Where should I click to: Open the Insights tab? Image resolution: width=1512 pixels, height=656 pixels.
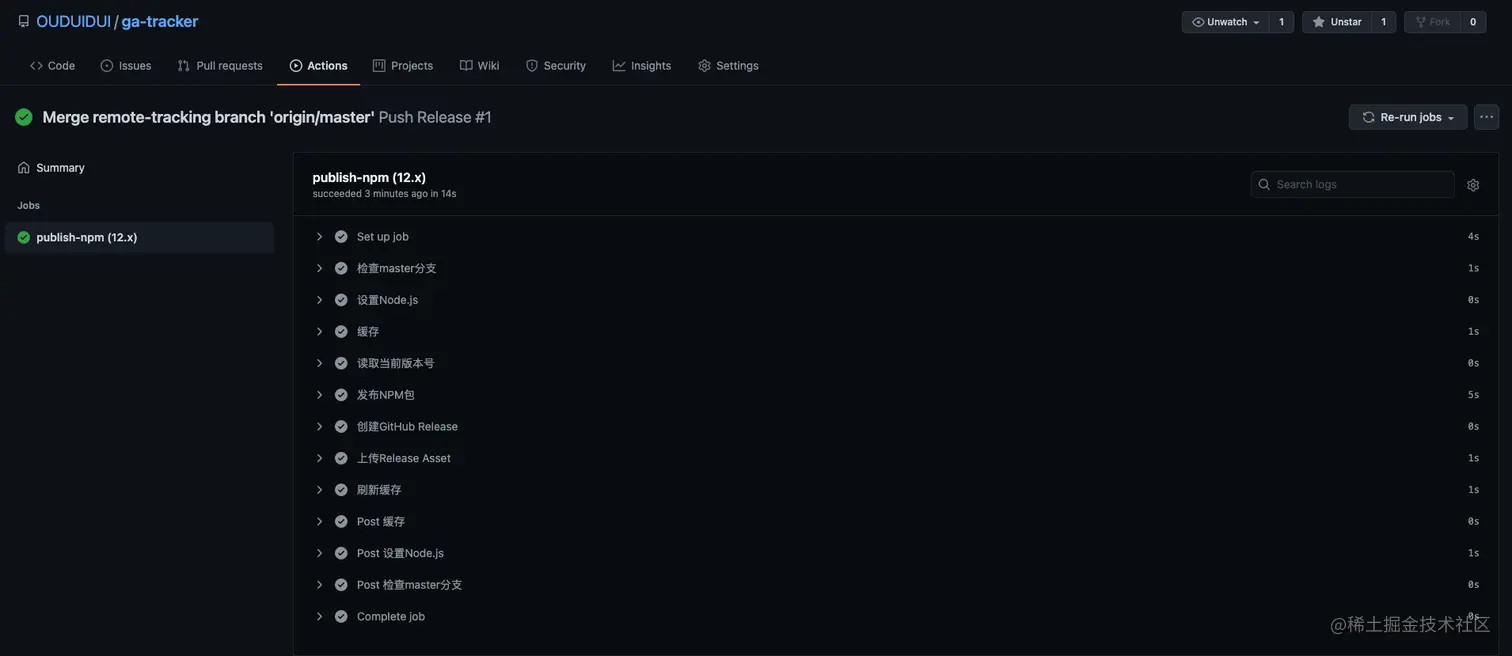(x=642, y=65)
